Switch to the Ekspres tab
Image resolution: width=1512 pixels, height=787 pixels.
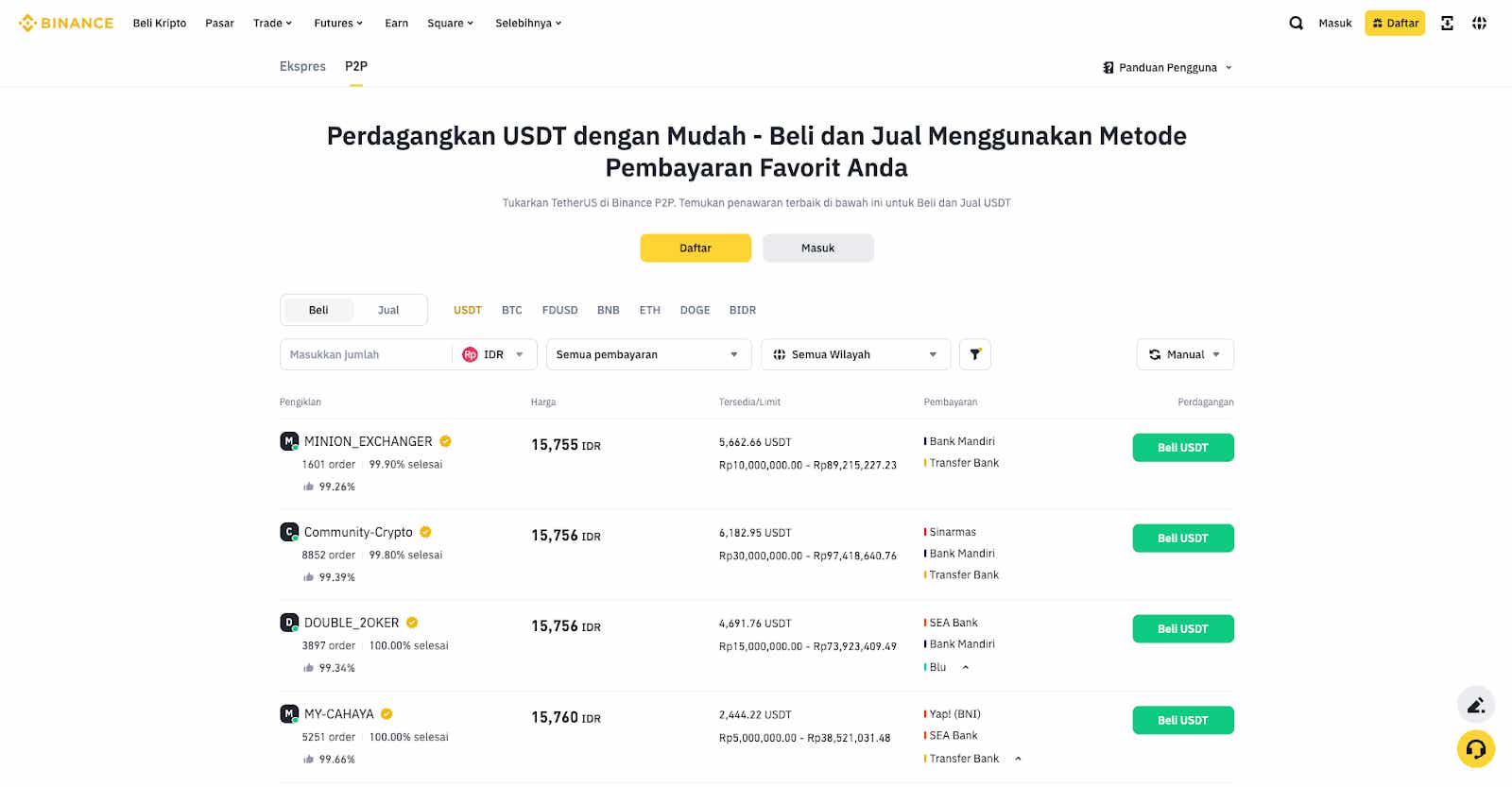point(302,66)
